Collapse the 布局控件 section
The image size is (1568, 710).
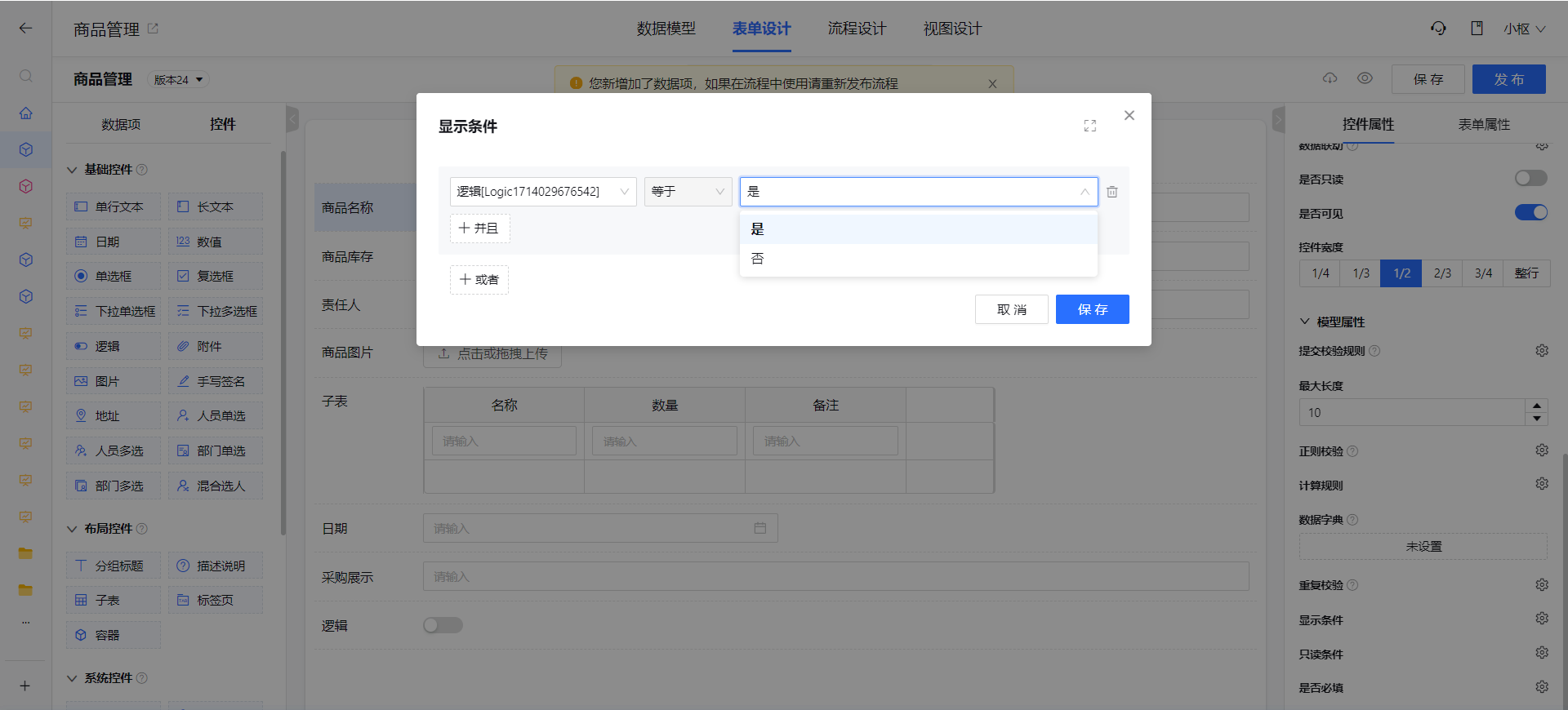pos(72,529)
